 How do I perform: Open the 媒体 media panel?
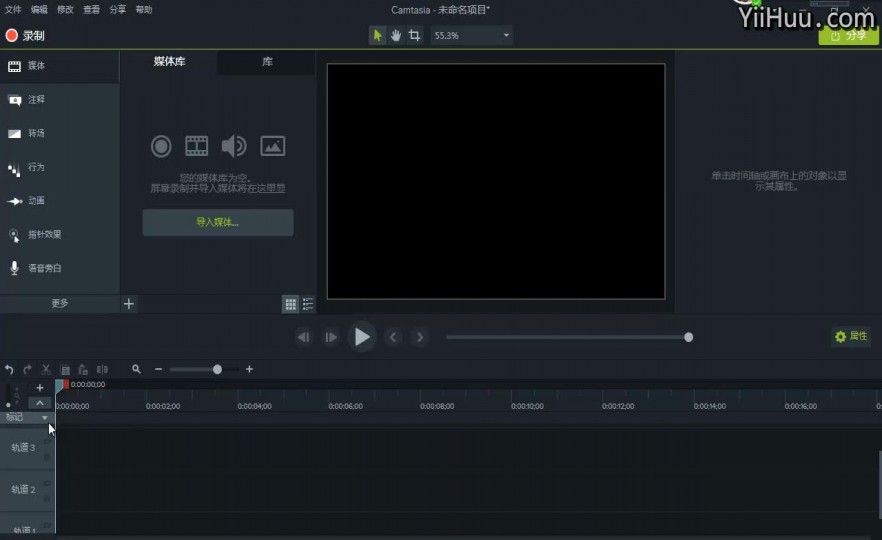pos(59,66)
